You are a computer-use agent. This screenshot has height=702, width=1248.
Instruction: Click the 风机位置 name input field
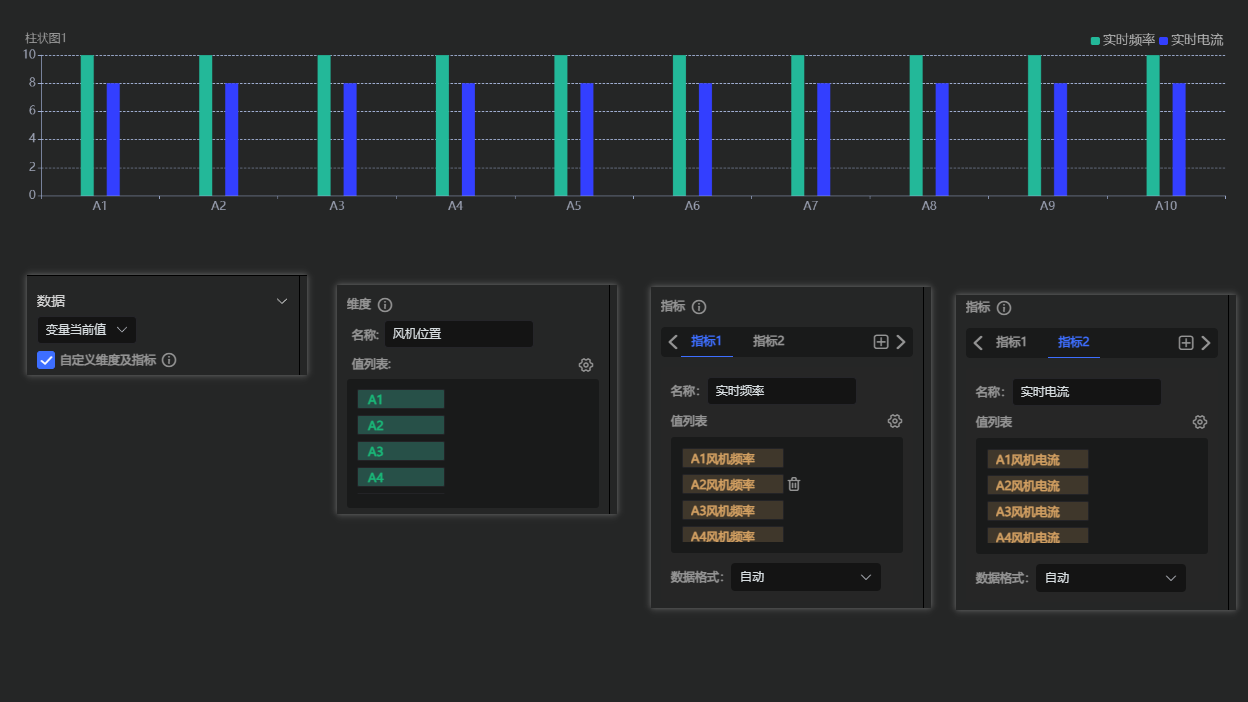(458, 334)
